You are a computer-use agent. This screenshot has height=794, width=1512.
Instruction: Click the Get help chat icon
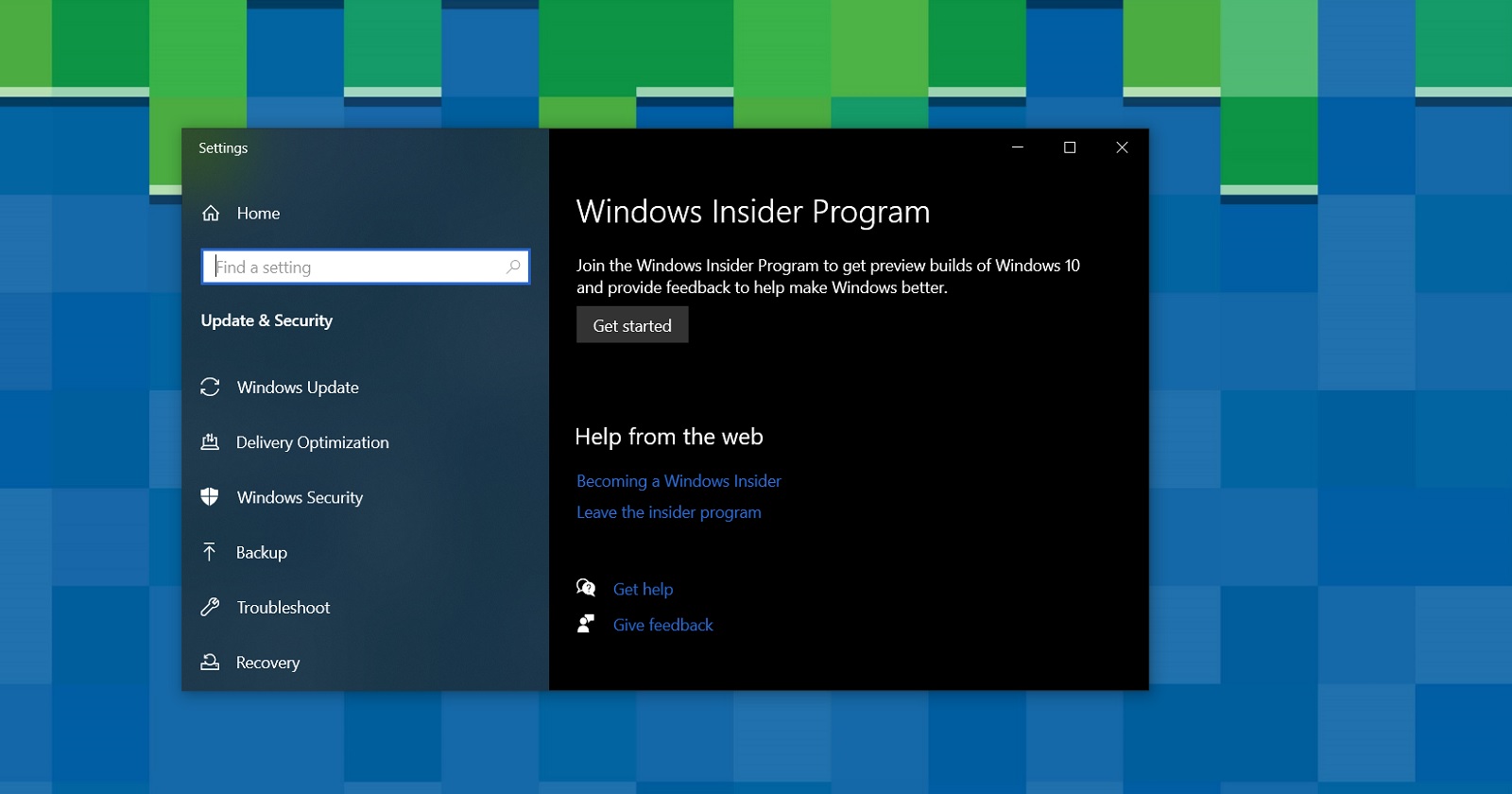(586, 588)
